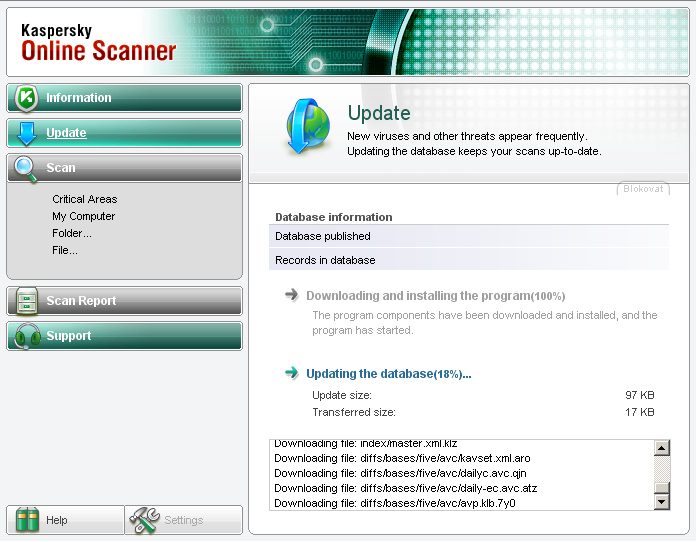Select the Update menu entry
The height and width of the screenshot is (542, 696).
pos(124,133)
